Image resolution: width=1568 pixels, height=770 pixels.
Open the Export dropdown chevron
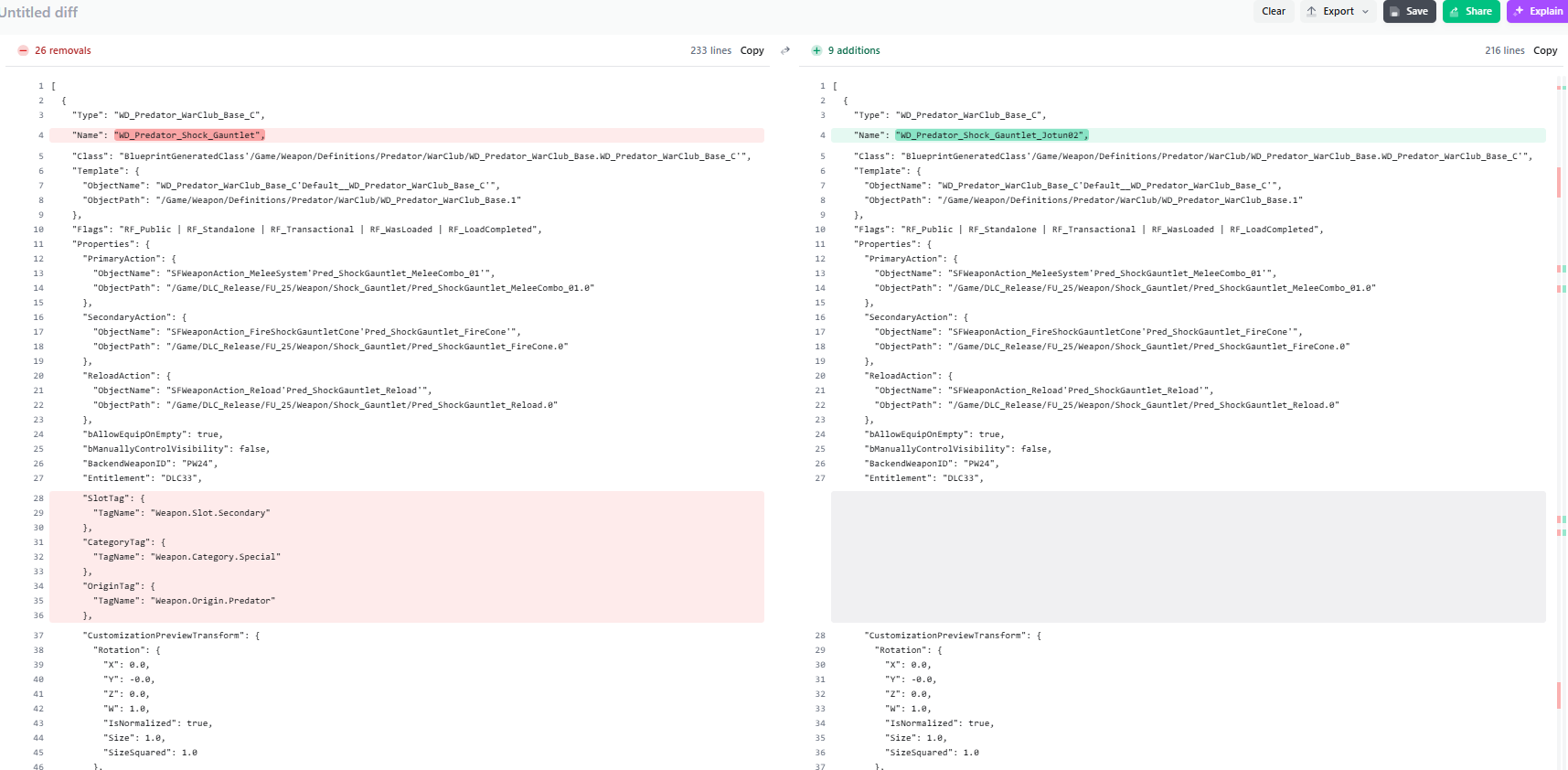(1366, 12)
